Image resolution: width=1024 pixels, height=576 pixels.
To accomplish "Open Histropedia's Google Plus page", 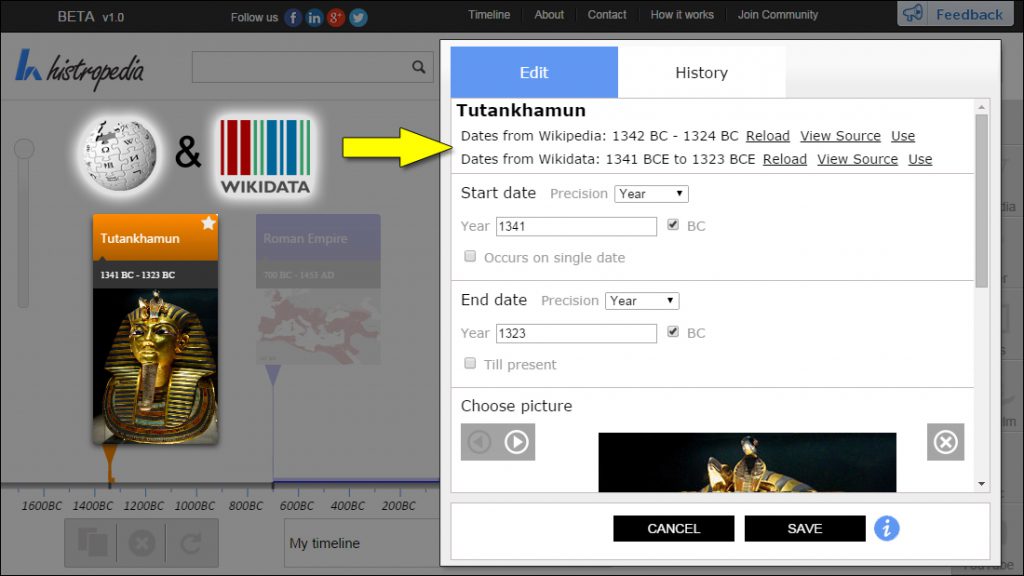I will coord(335,17).
